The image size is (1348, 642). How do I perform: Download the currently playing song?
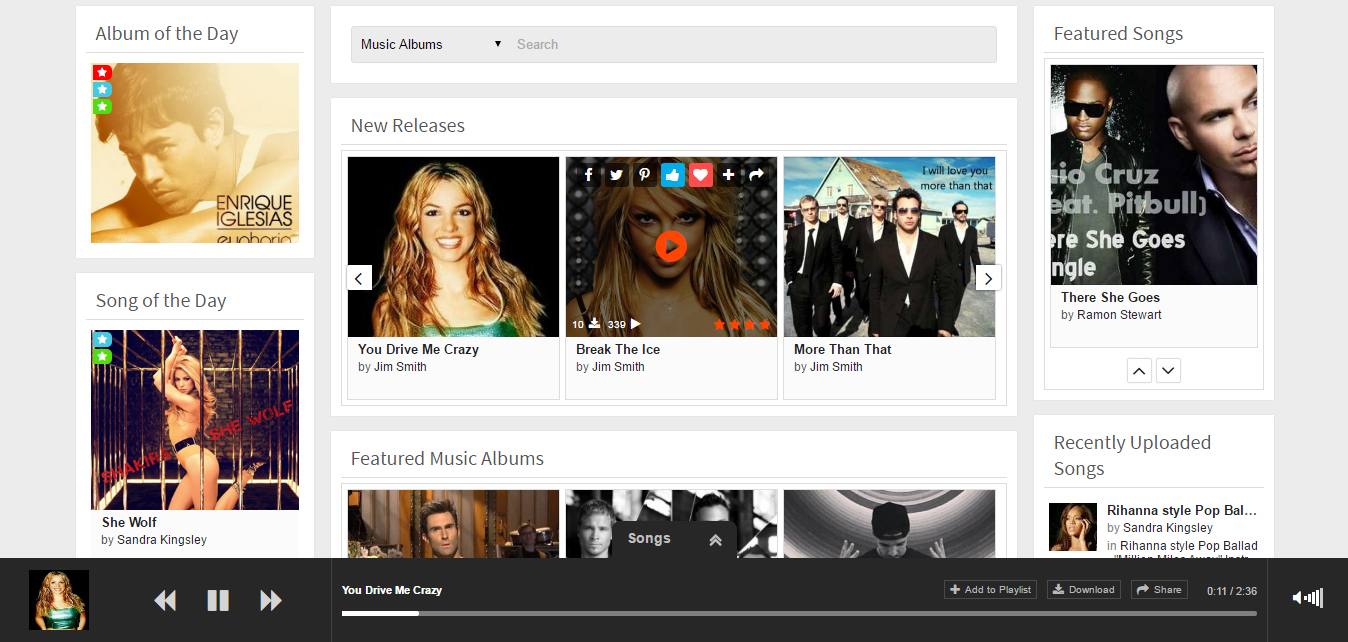point(1083,590)
